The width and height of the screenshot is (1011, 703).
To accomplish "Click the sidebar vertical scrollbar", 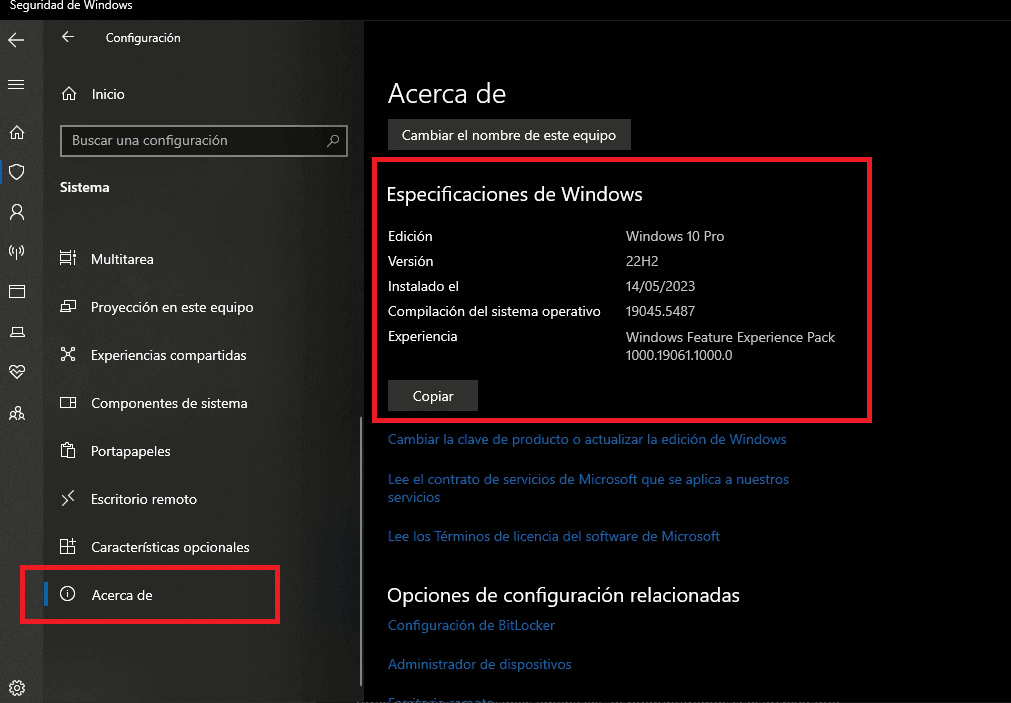I will tap(361, 552).
